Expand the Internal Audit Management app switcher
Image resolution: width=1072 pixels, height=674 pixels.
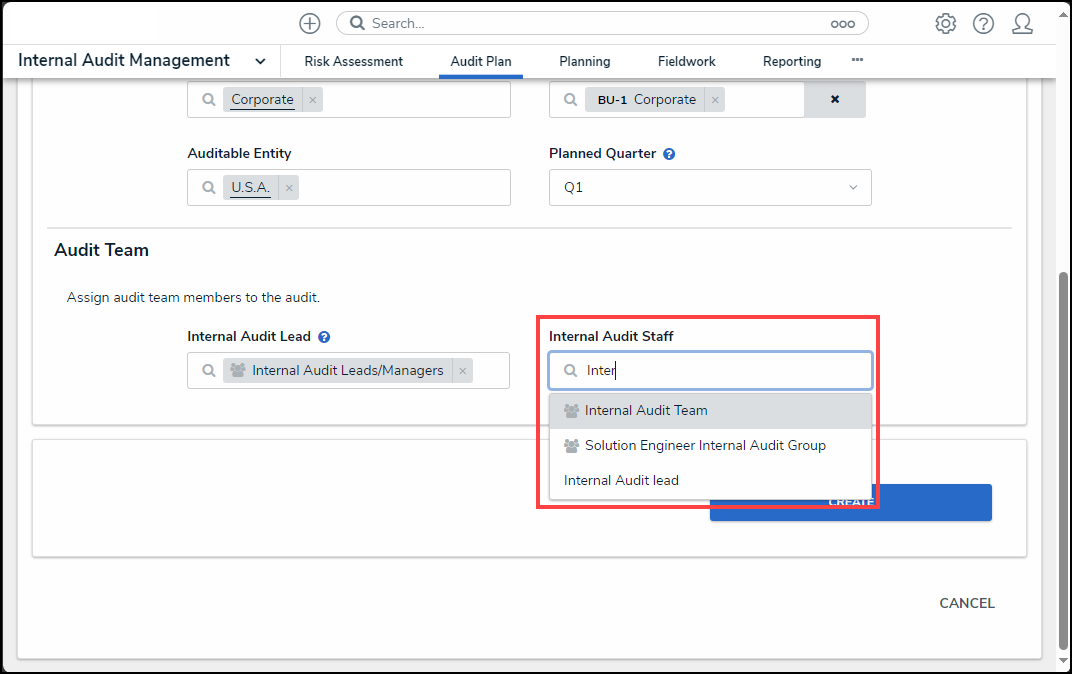(x=260, y=61)
